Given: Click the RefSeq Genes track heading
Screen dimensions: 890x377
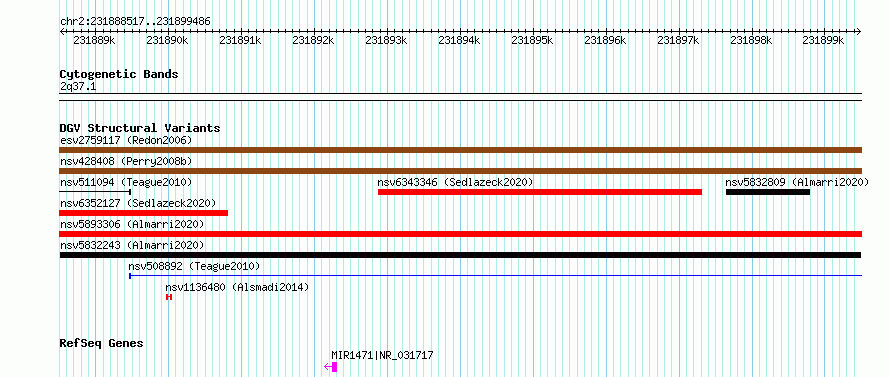Looking at the screenshot, I should pos(101,344).
